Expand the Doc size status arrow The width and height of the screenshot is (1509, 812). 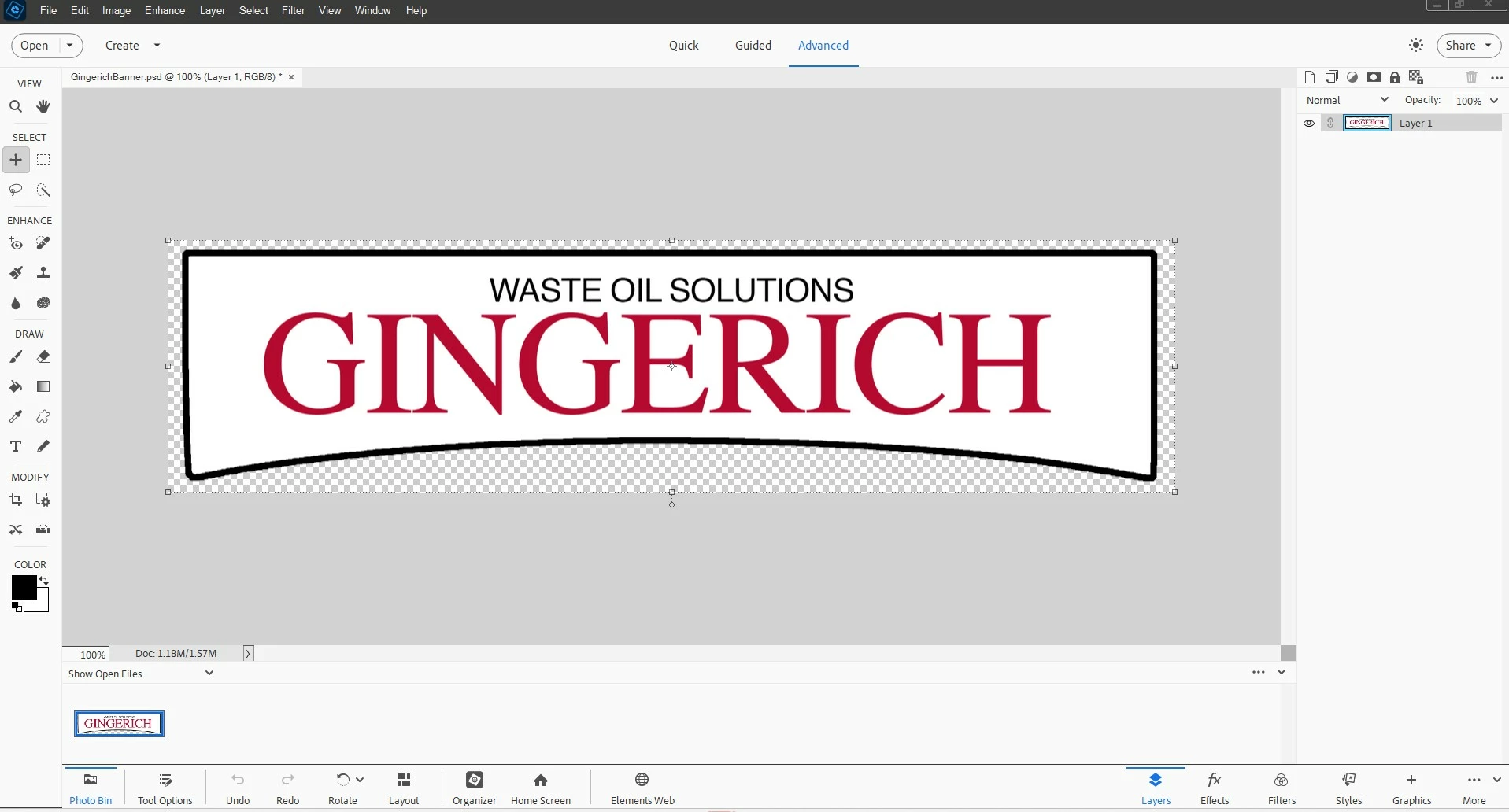tap(248, 653)
